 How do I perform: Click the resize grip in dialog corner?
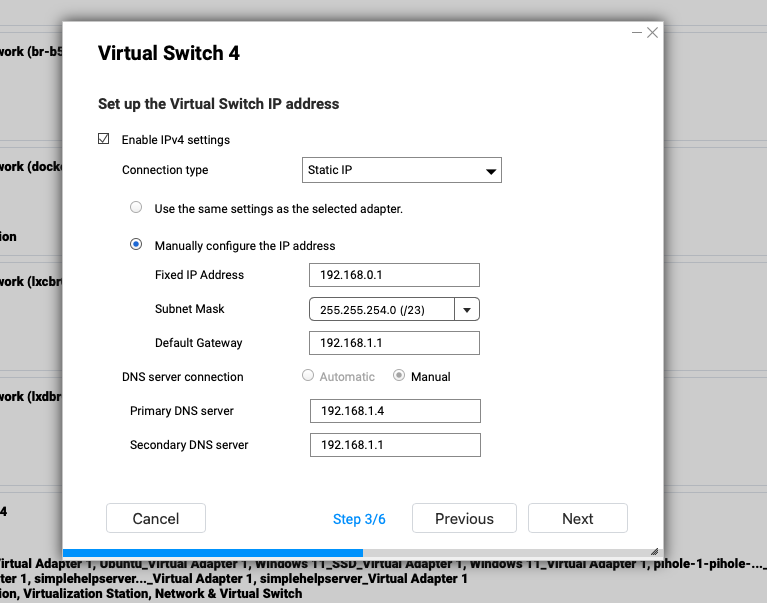(655, 550)
